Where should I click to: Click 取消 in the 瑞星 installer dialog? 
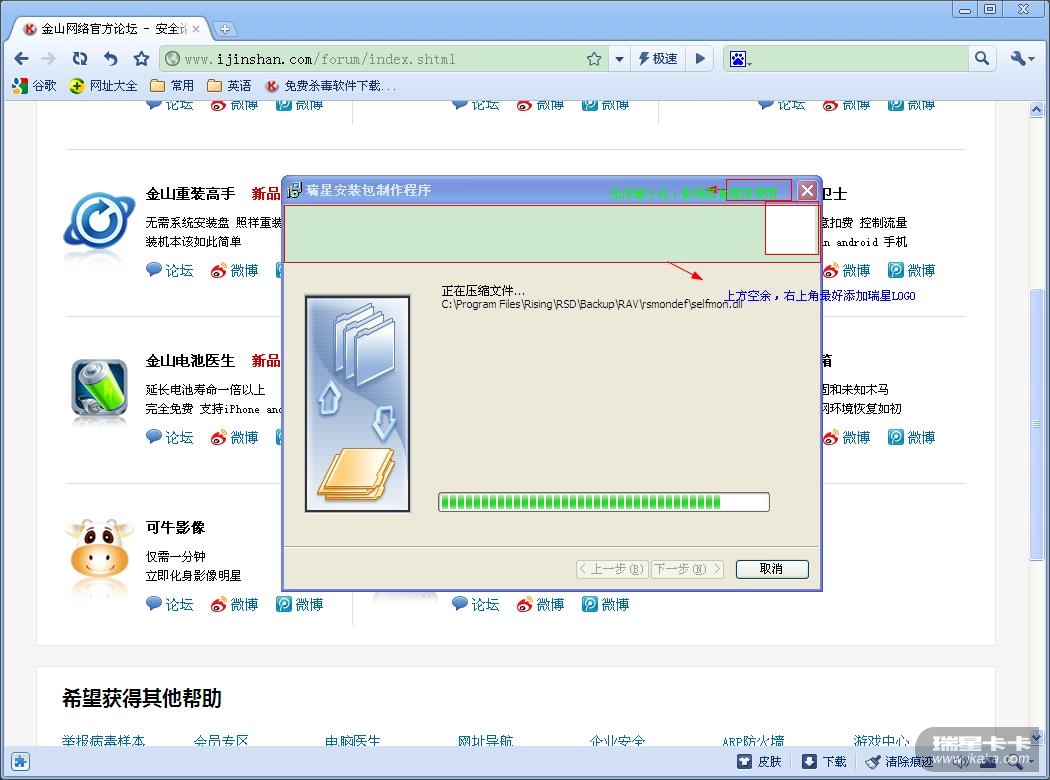772,568
